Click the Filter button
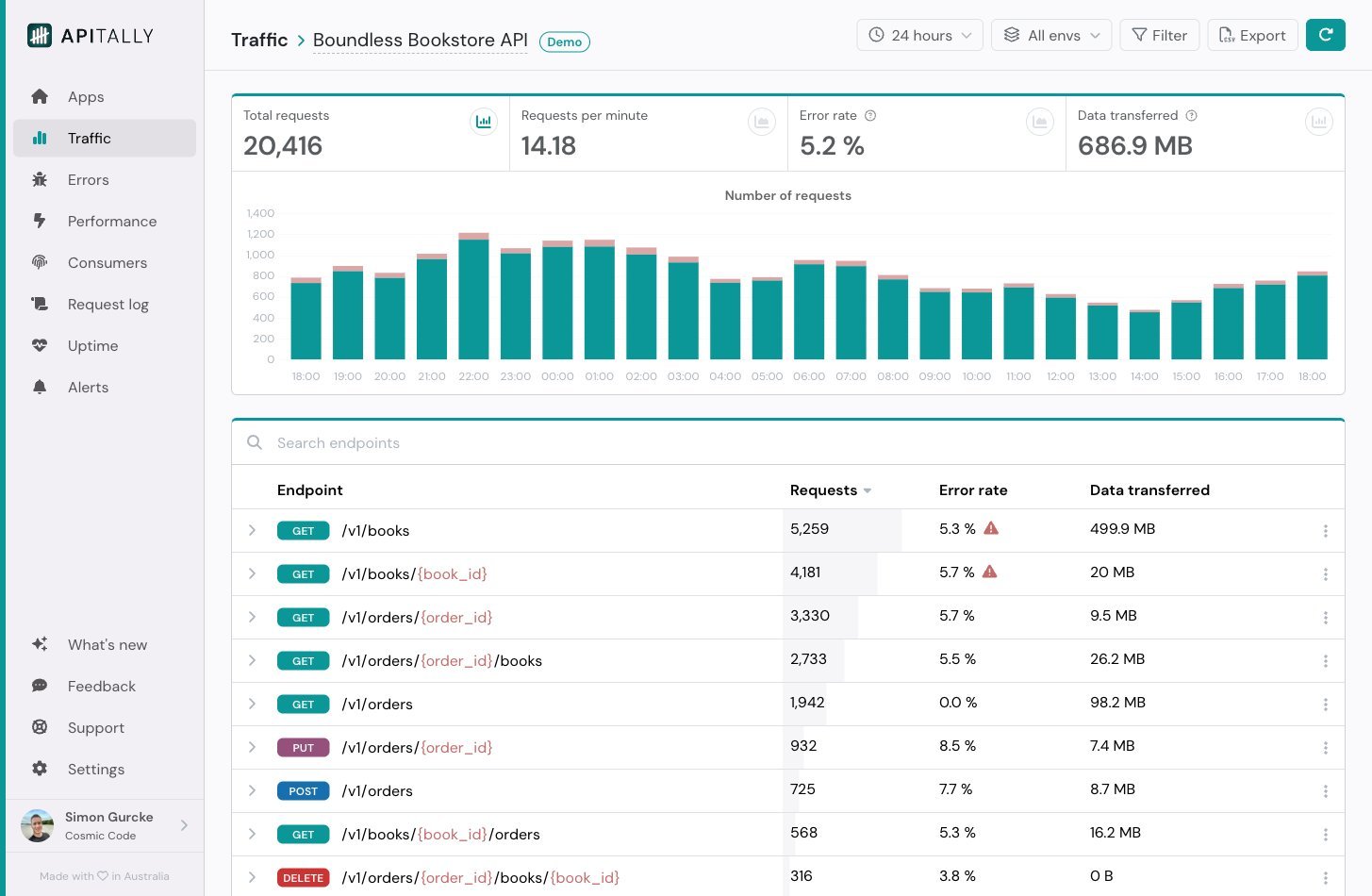 click(x=1159, y=35)
